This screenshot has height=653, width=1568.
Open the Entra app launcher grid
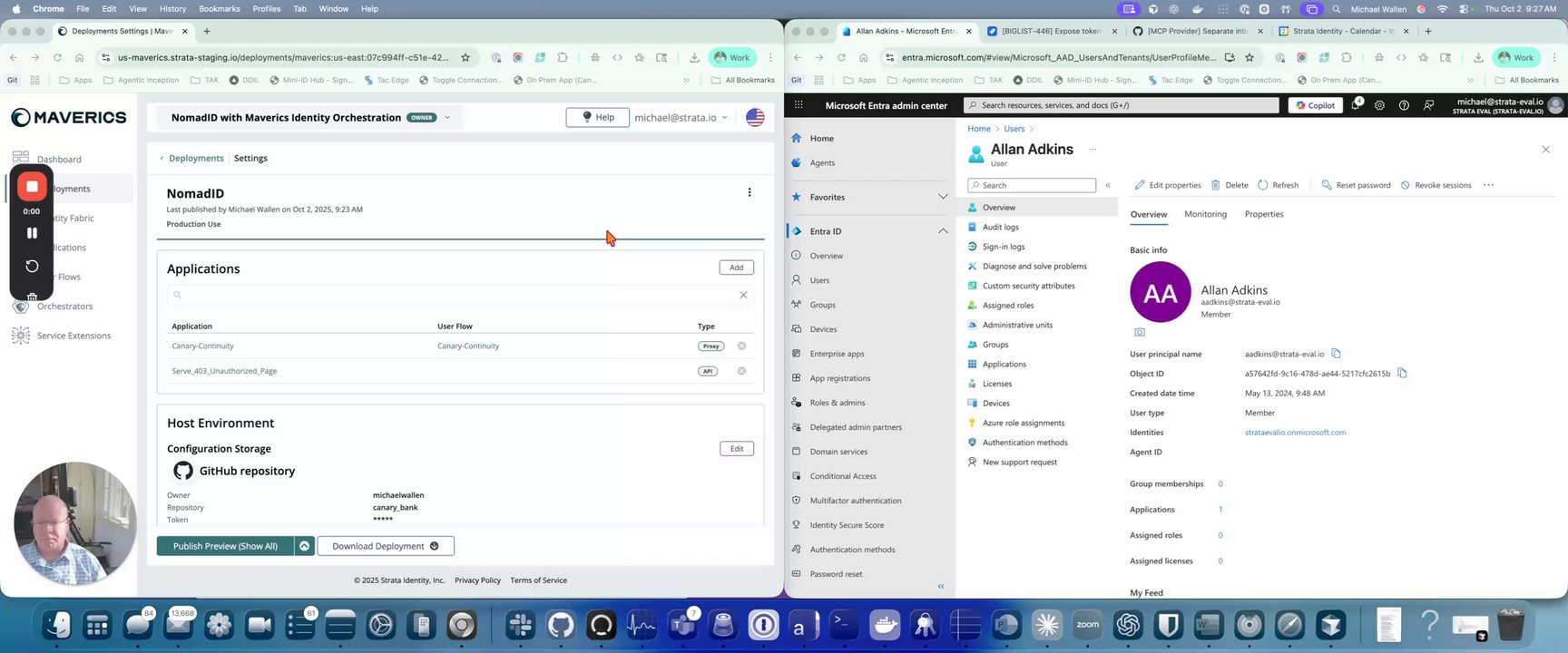coord(799,105)
